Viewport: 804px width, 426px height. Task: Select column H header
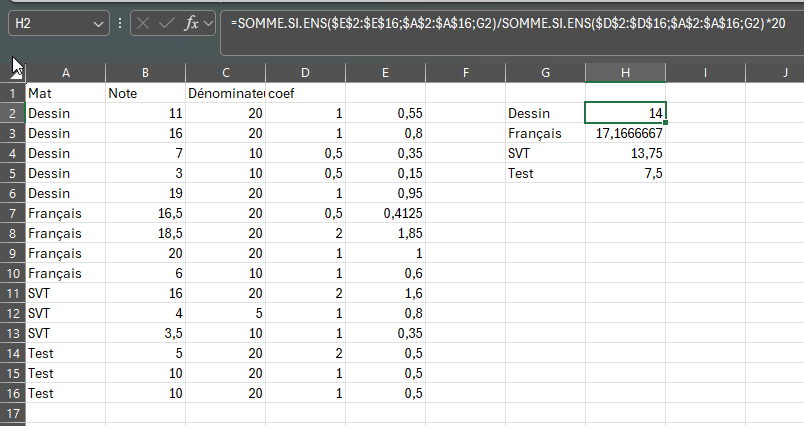click(x=625, y=73)
